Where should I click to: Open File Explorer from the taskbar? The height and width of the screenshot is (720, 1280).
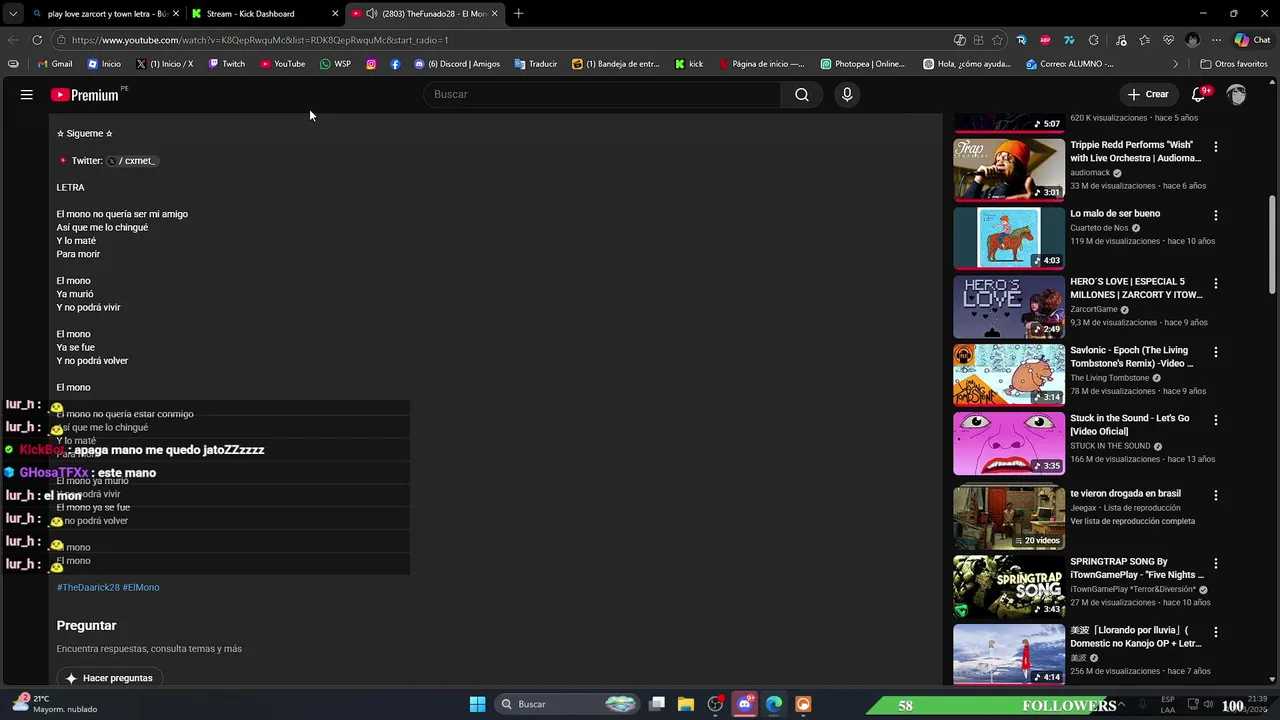pyautogui.click(x=686, y=704)
